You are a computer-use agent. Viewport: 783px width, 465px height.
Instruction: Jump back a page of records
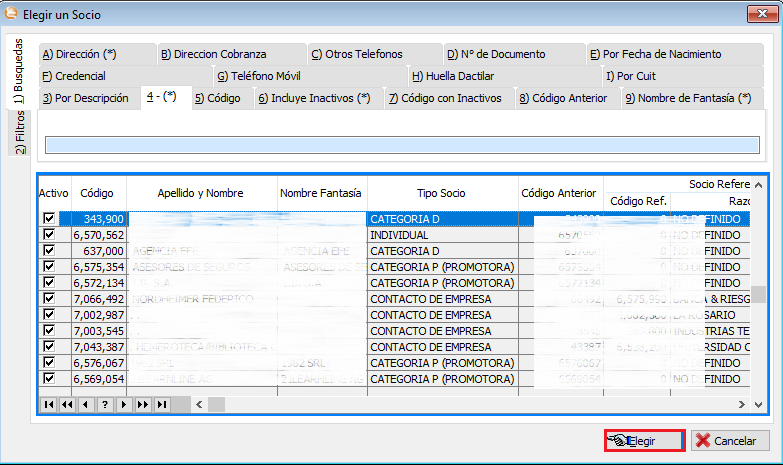(67, 404)
